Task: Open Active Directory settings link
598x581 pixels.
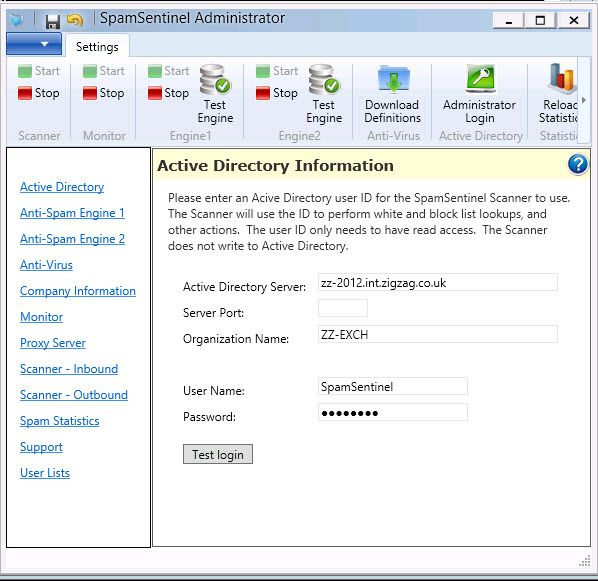Action: (62, 187)
